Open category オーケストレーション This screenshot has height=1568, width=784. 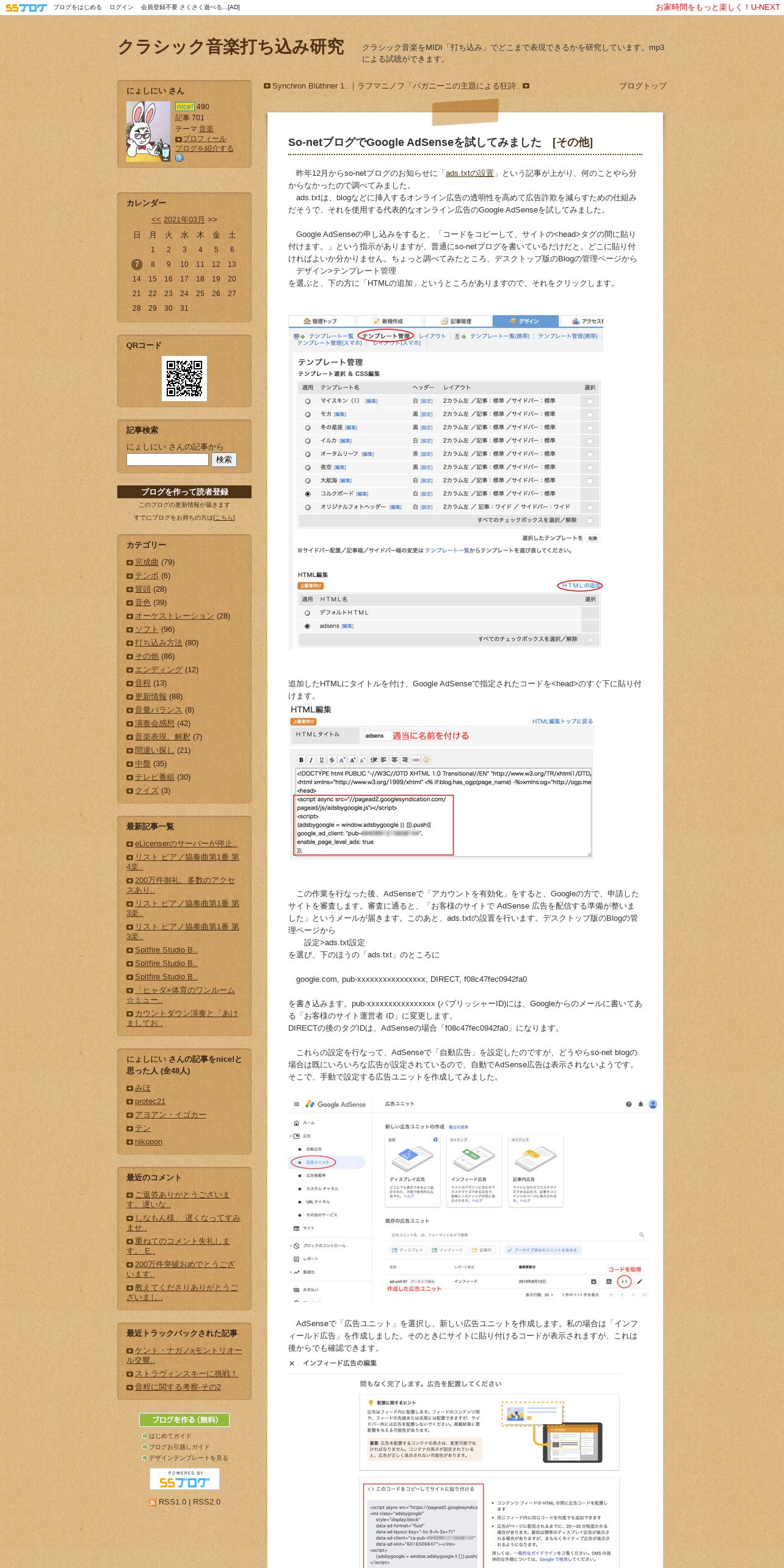(174, 616)
